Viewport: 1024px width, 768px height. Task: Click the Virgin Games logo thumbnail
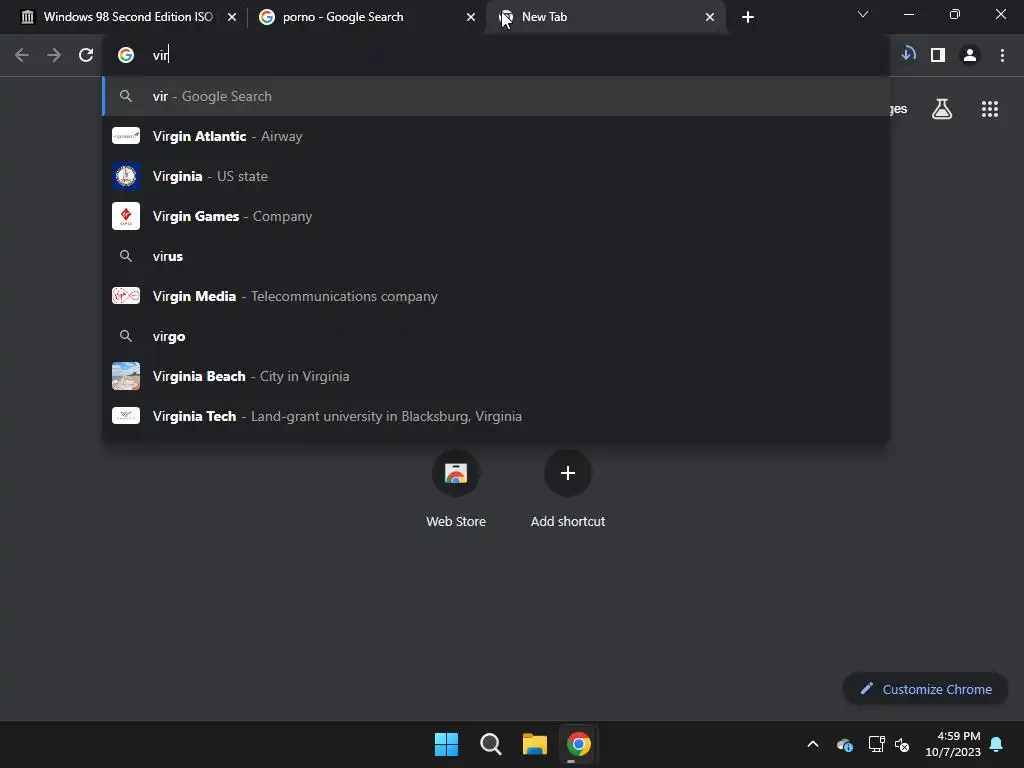[126, 216]
